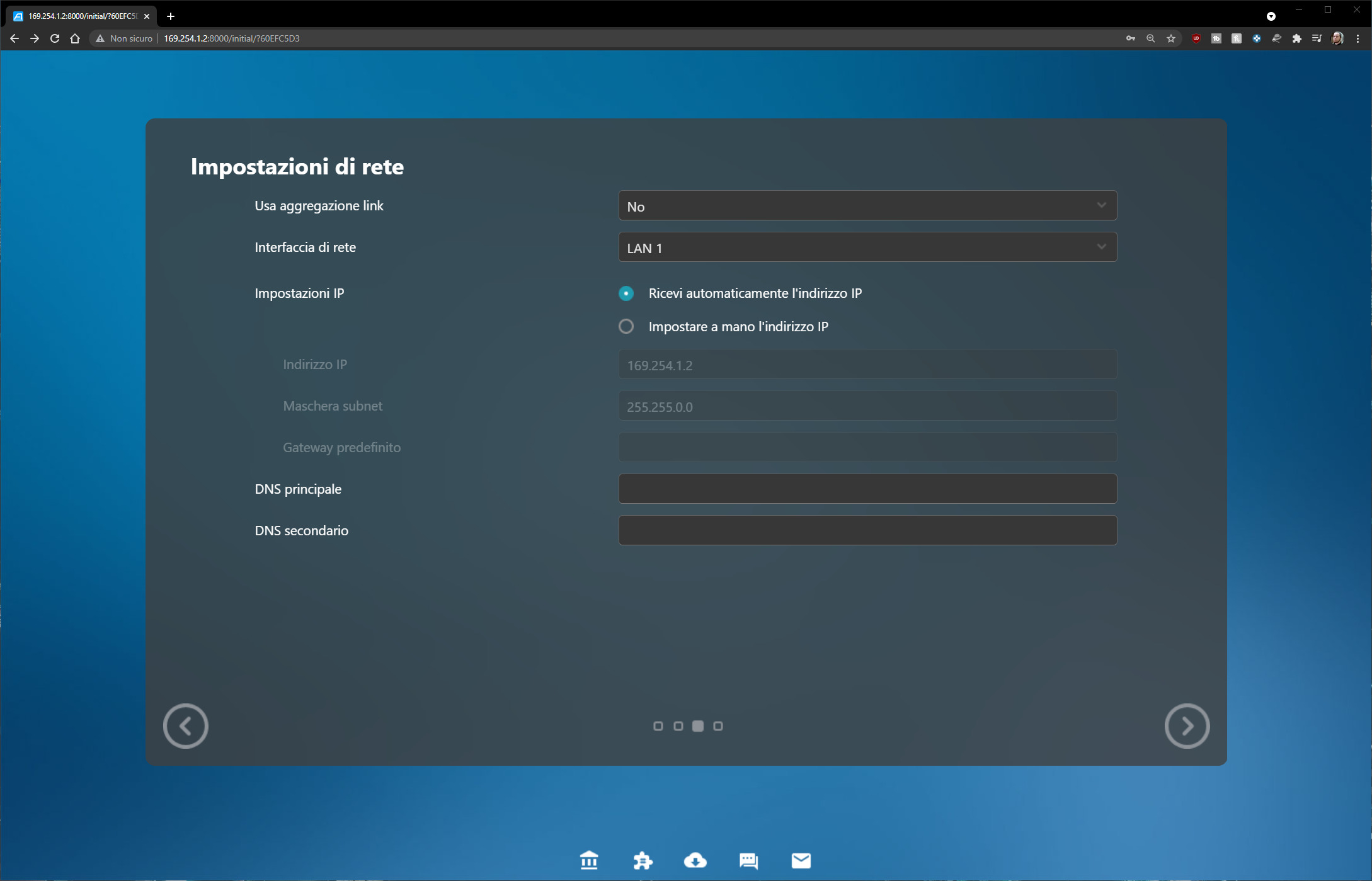
Task: Open Usa aggregazione link dropdown
Action: [867, 206]
